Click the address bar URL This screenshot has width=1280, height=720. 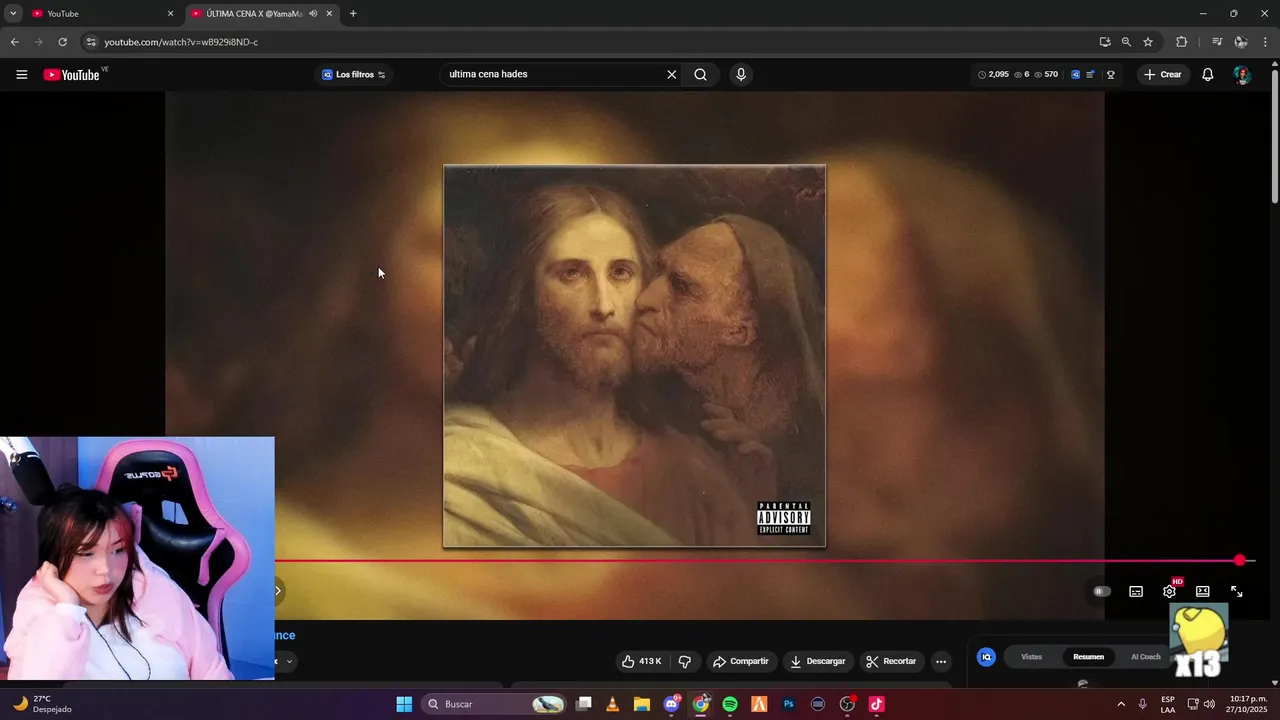181,42
